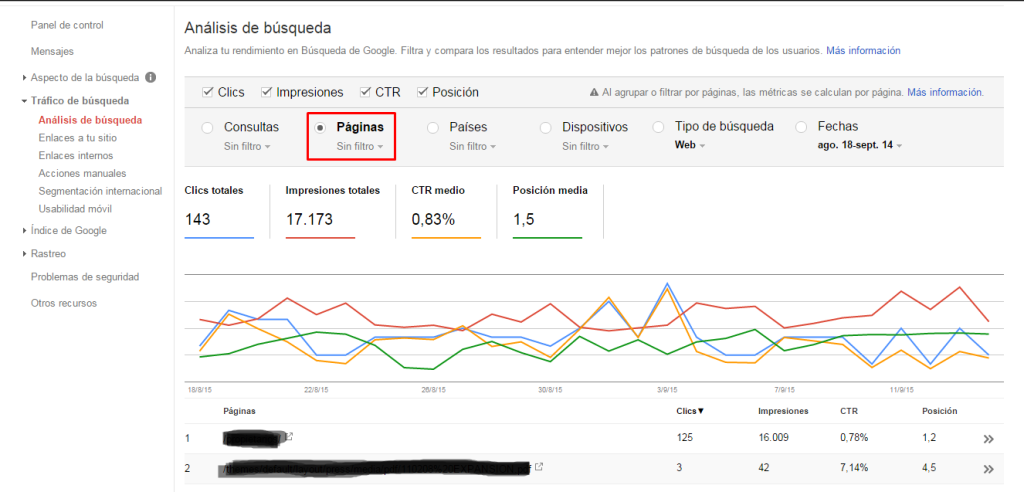
Task: Click the info icon beside Aspecto de la búsqueda
Action: (150, 77)
